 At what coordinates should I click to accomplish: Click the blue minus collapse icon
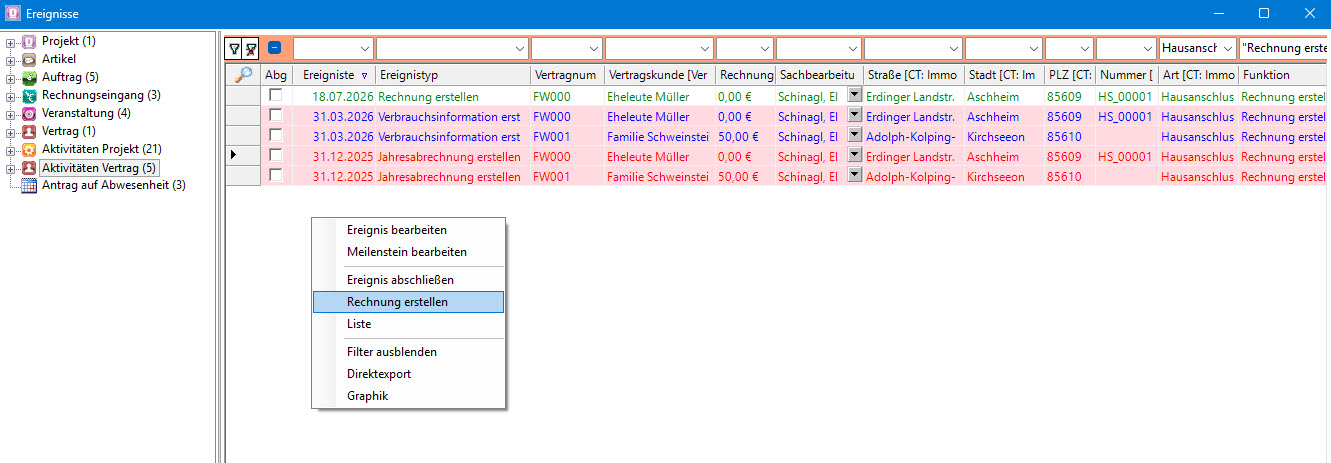tap(275, 48)
